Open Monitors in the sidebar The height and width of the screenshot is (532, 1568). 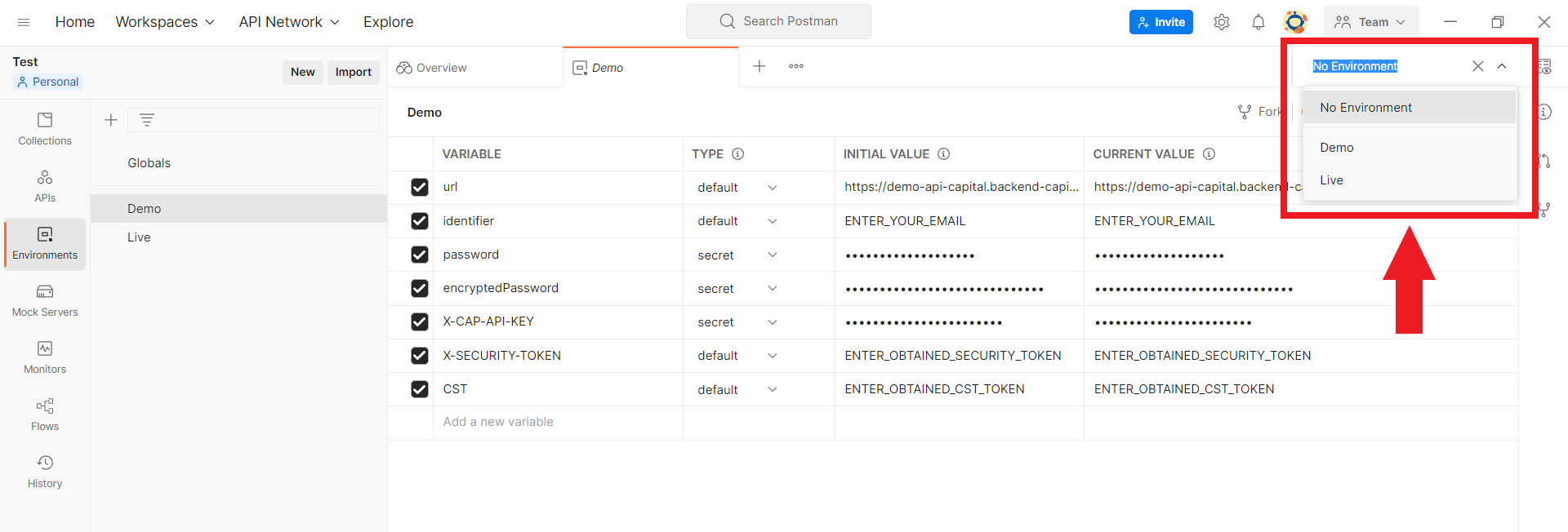(x=45, y=358)
